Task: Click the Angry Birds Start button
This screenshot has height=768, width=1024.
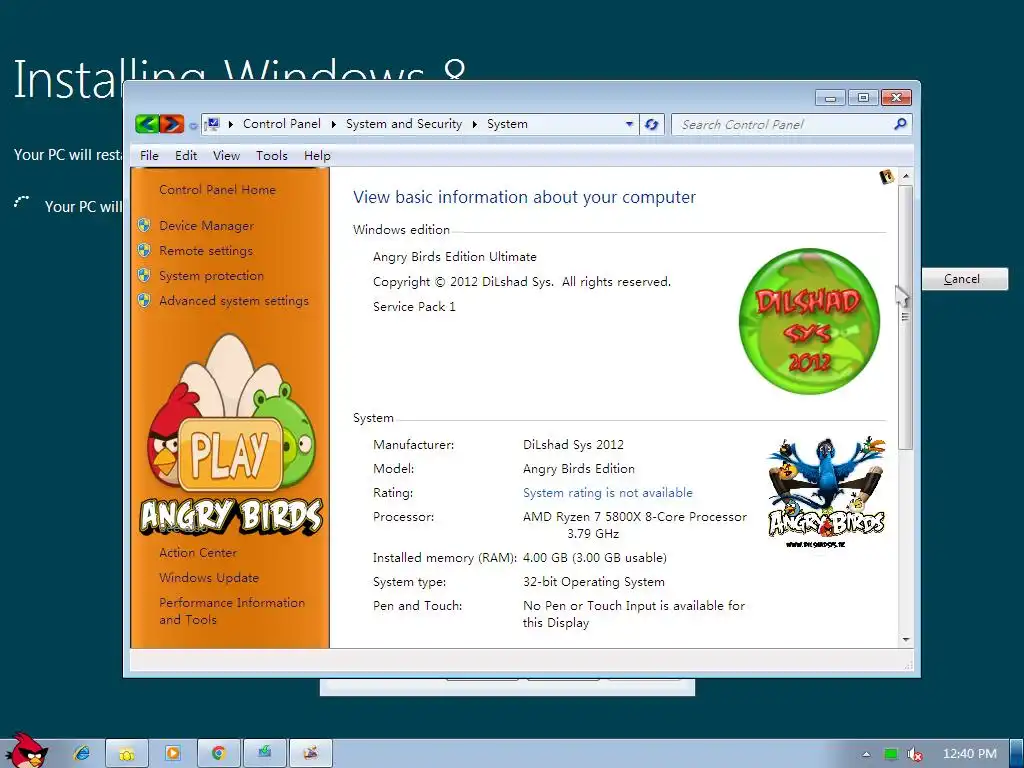Action: coord(26,751)
